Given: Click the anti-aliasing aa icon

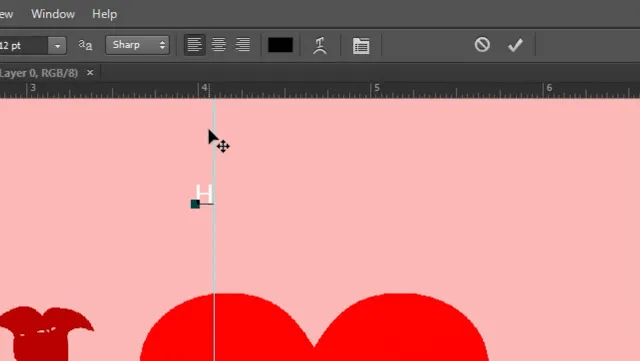Looking at the screenshot, I should (x=85, y=45).
